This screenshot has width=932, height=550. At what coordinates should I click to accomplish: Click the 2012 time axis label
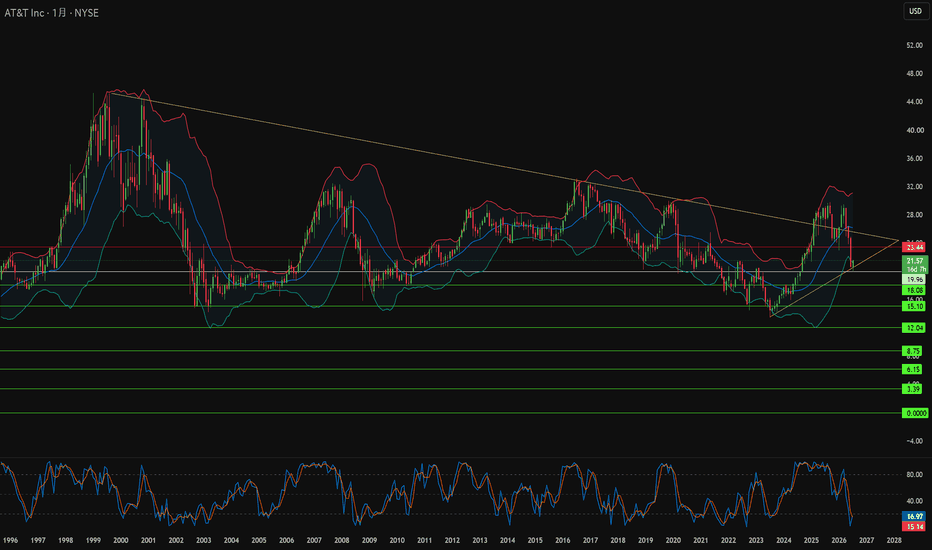pyautogui.click(x=452, y=540)
